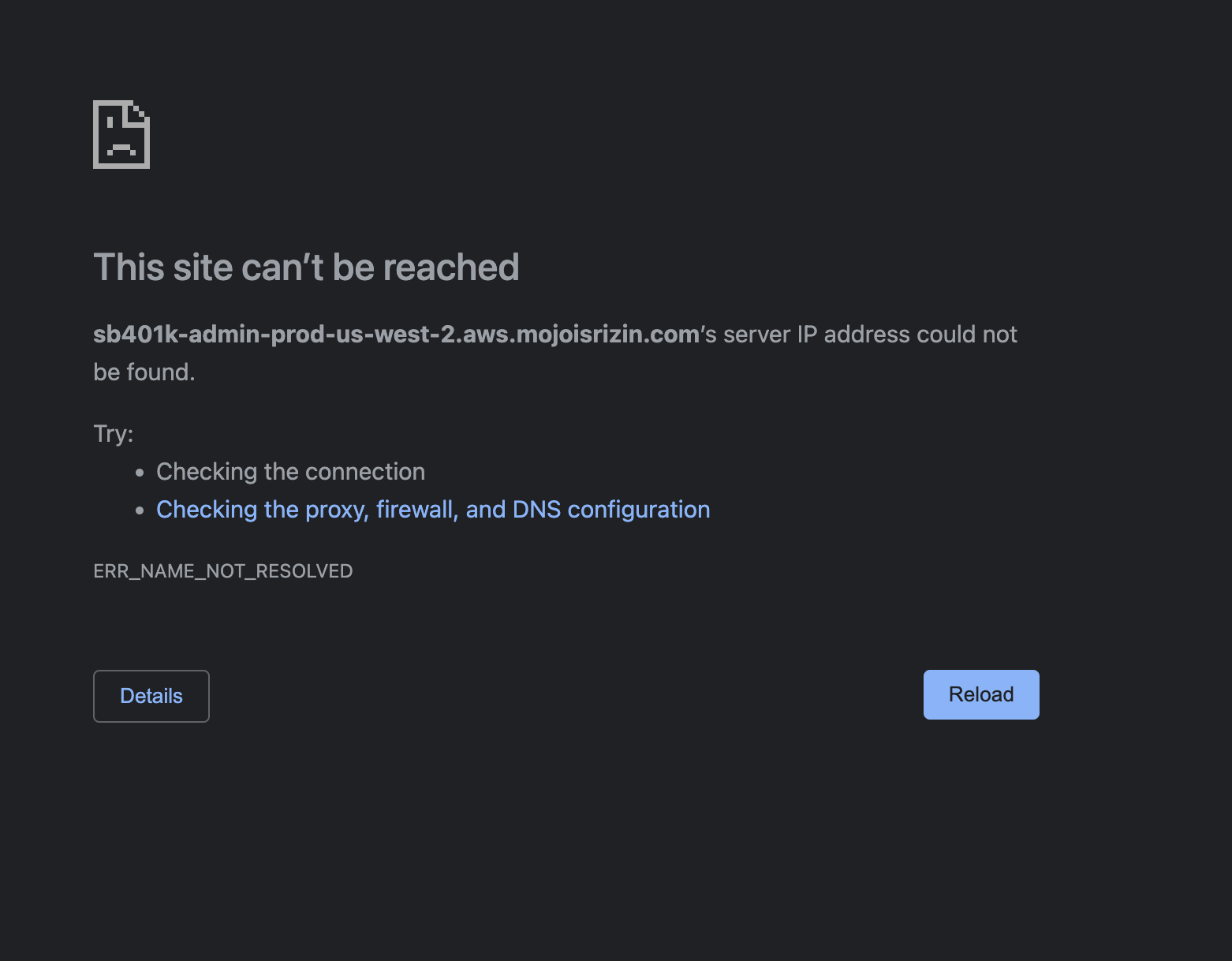Click the torn bottom edge of the page icon
Screen dimensions: 1232x961
pyautogui.click(x=121, y=166)
